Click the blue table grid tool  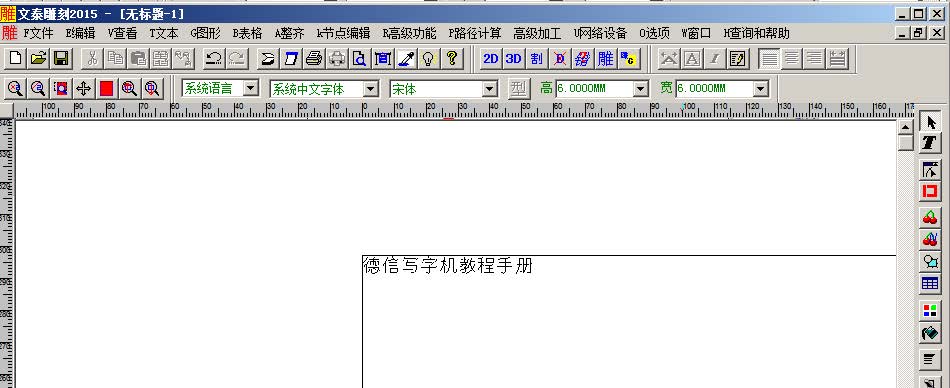(x=930, y=284)
